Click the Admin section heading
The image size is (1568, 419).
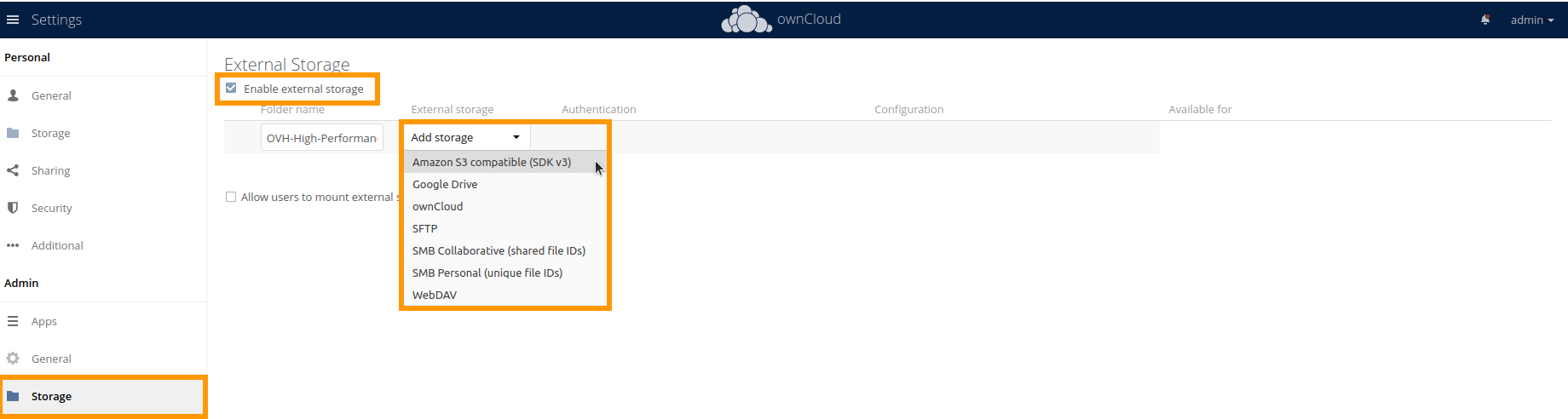tap(21, 283)
